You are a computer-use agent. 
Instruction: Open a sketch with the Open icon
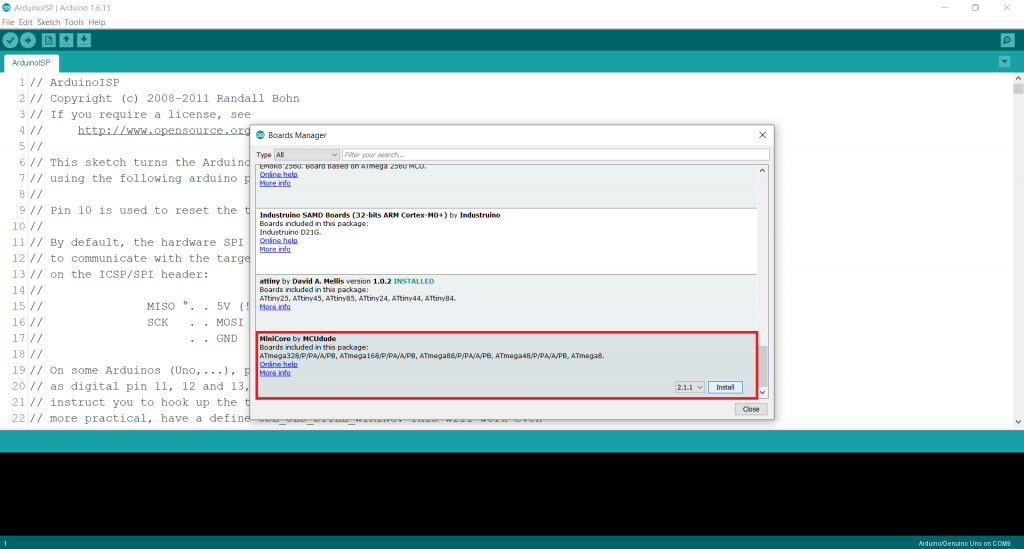pyautogui.click(x=67, y=40)
